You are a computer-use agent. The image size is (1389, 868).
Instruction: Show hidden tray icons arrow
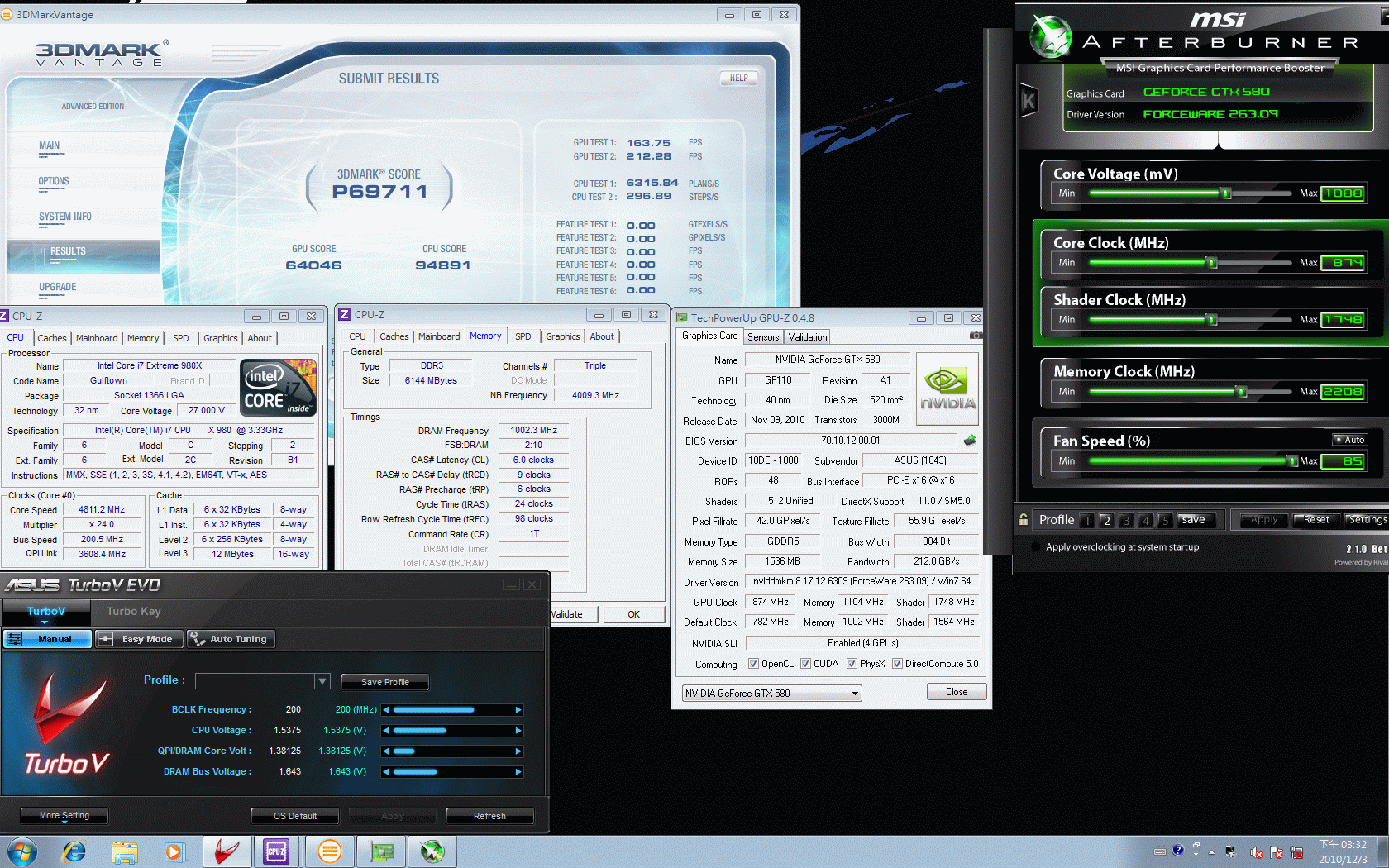coord(1211,851)
